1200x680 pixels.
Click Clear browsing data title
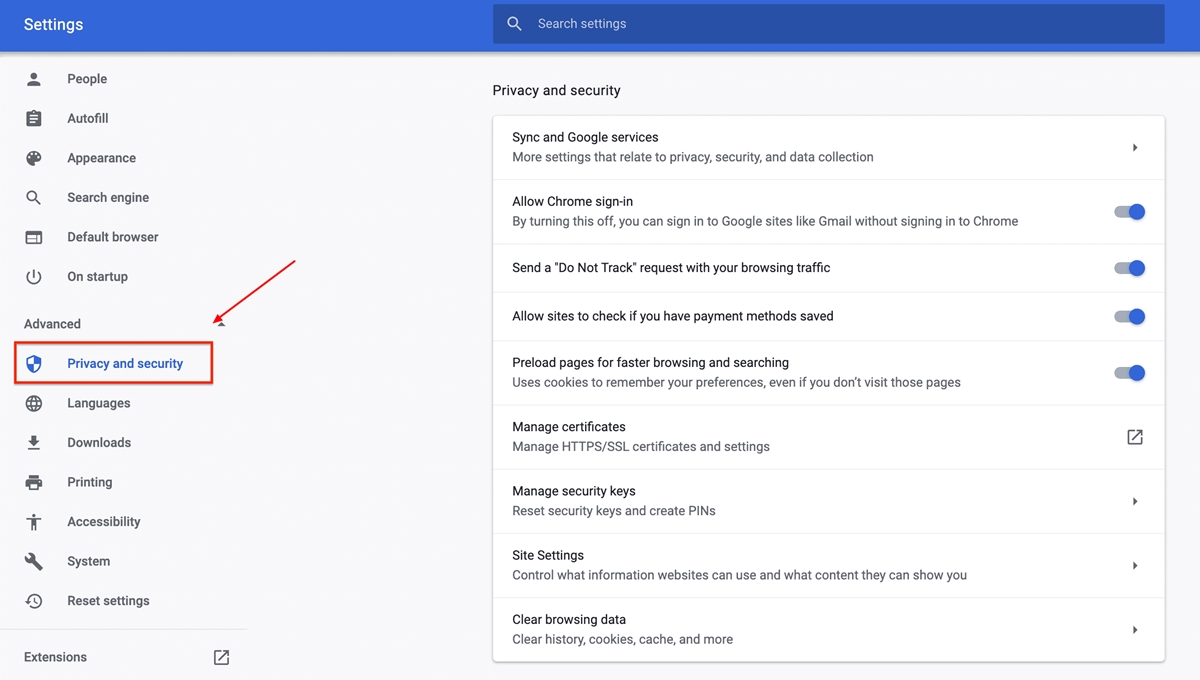click(x=569, y=619)
